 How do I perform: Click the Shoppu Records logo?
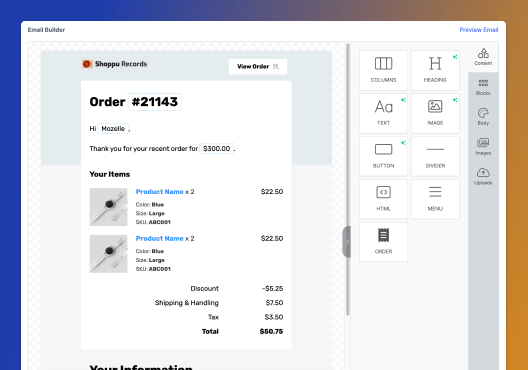point(114,64)
